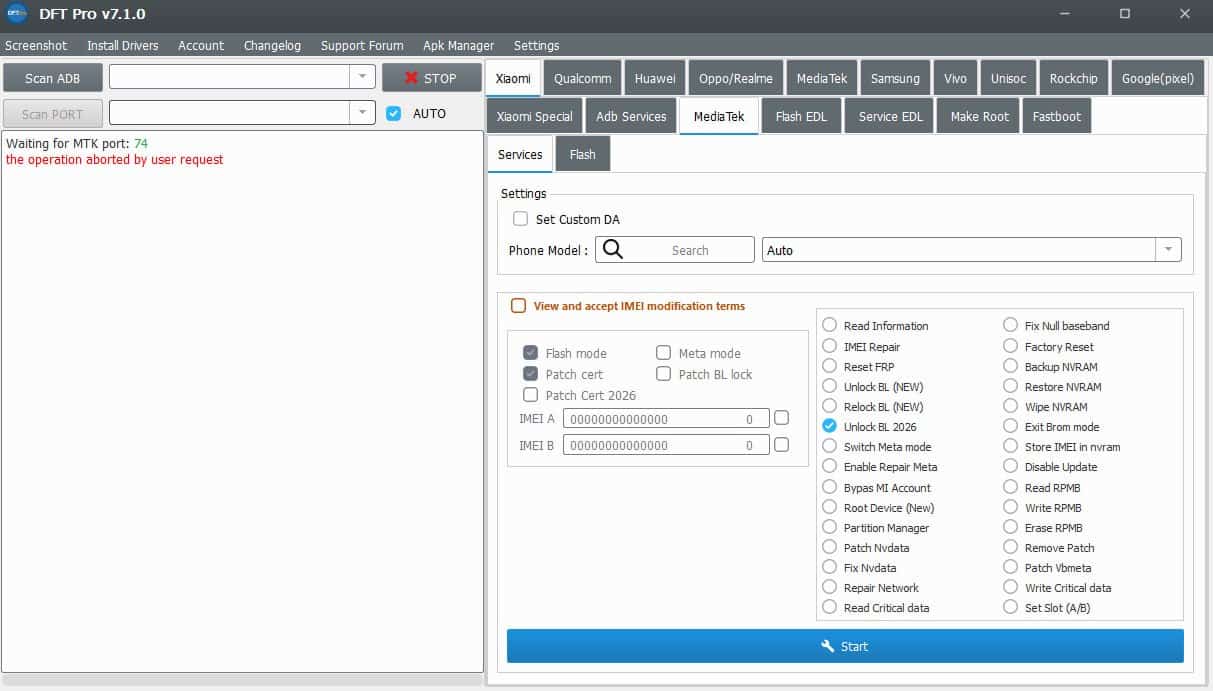Open the Flash EDL sub-tab
This screenshot has height=691, width=1213.
(x=802, y=116)
